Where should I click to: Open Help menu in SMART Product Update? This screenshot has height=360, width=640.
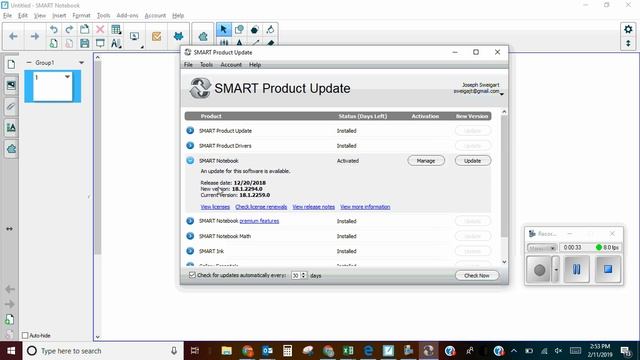(255, 64)
